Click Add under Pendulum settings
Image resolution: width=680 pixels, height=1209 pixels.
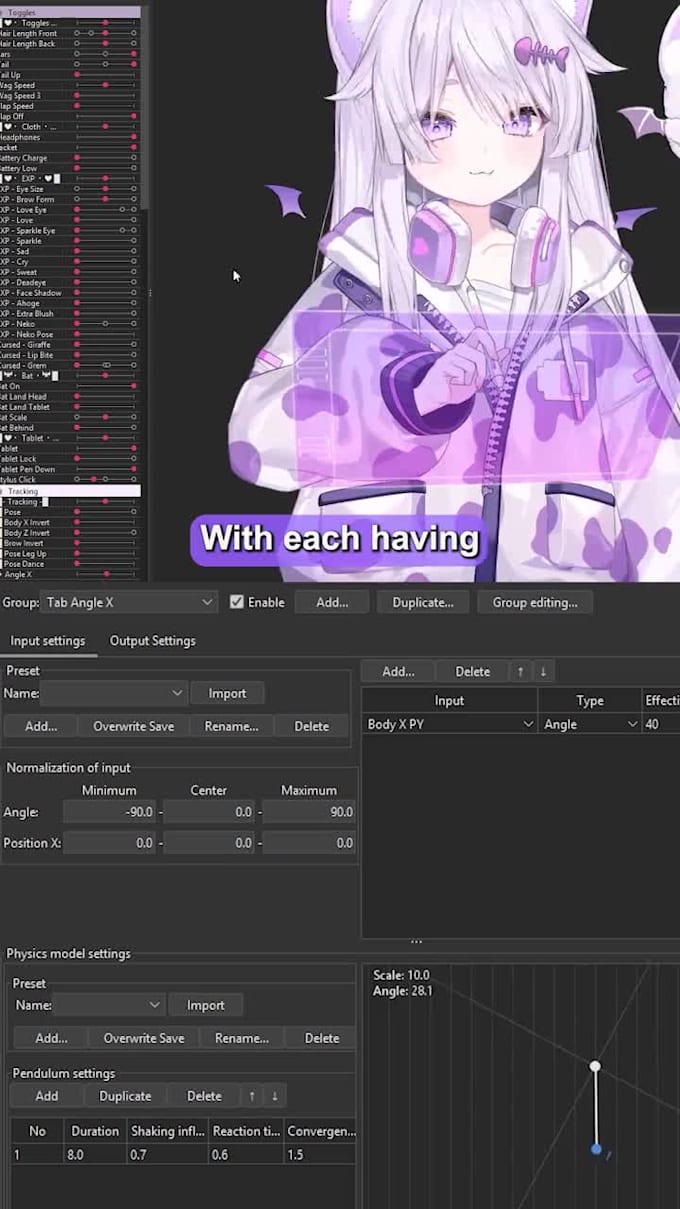point(47,1096)
